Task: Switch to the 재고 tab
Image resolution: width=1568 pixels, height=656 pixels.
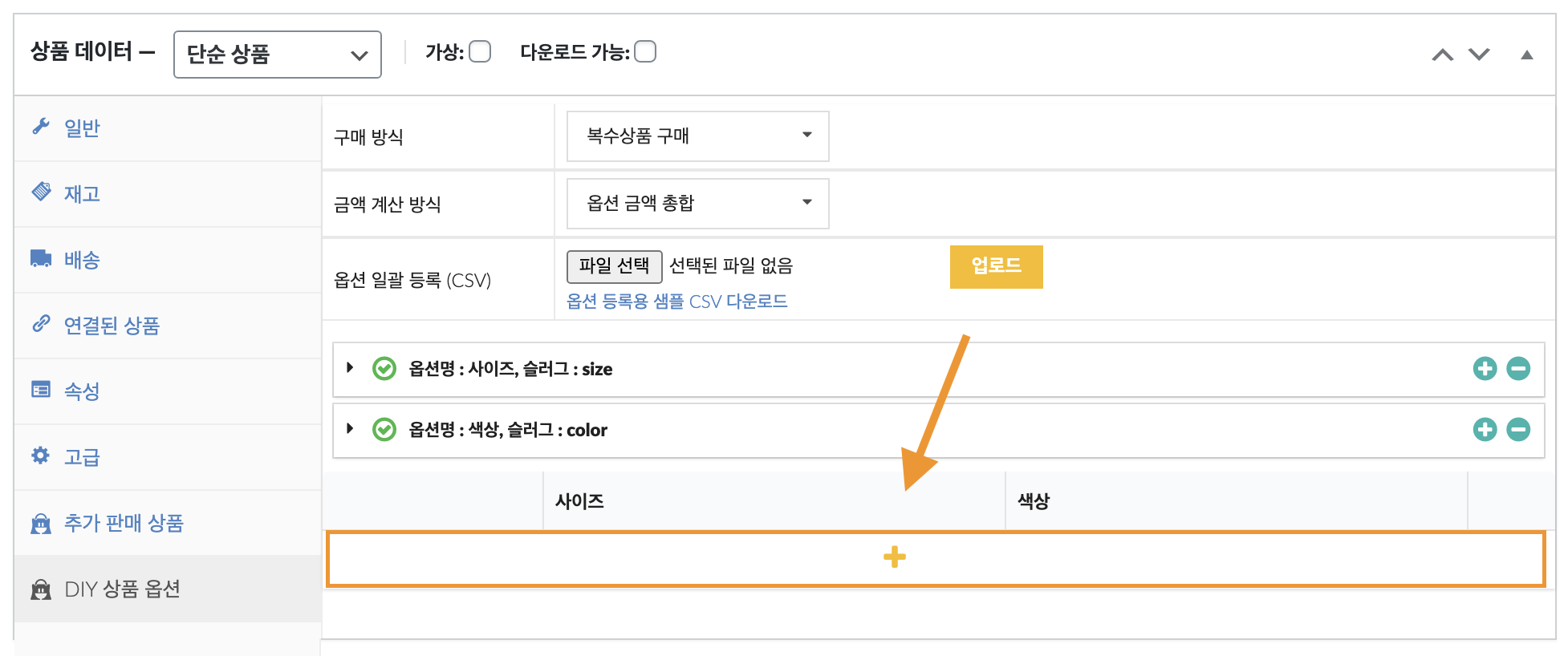Action: coord(82,194)
